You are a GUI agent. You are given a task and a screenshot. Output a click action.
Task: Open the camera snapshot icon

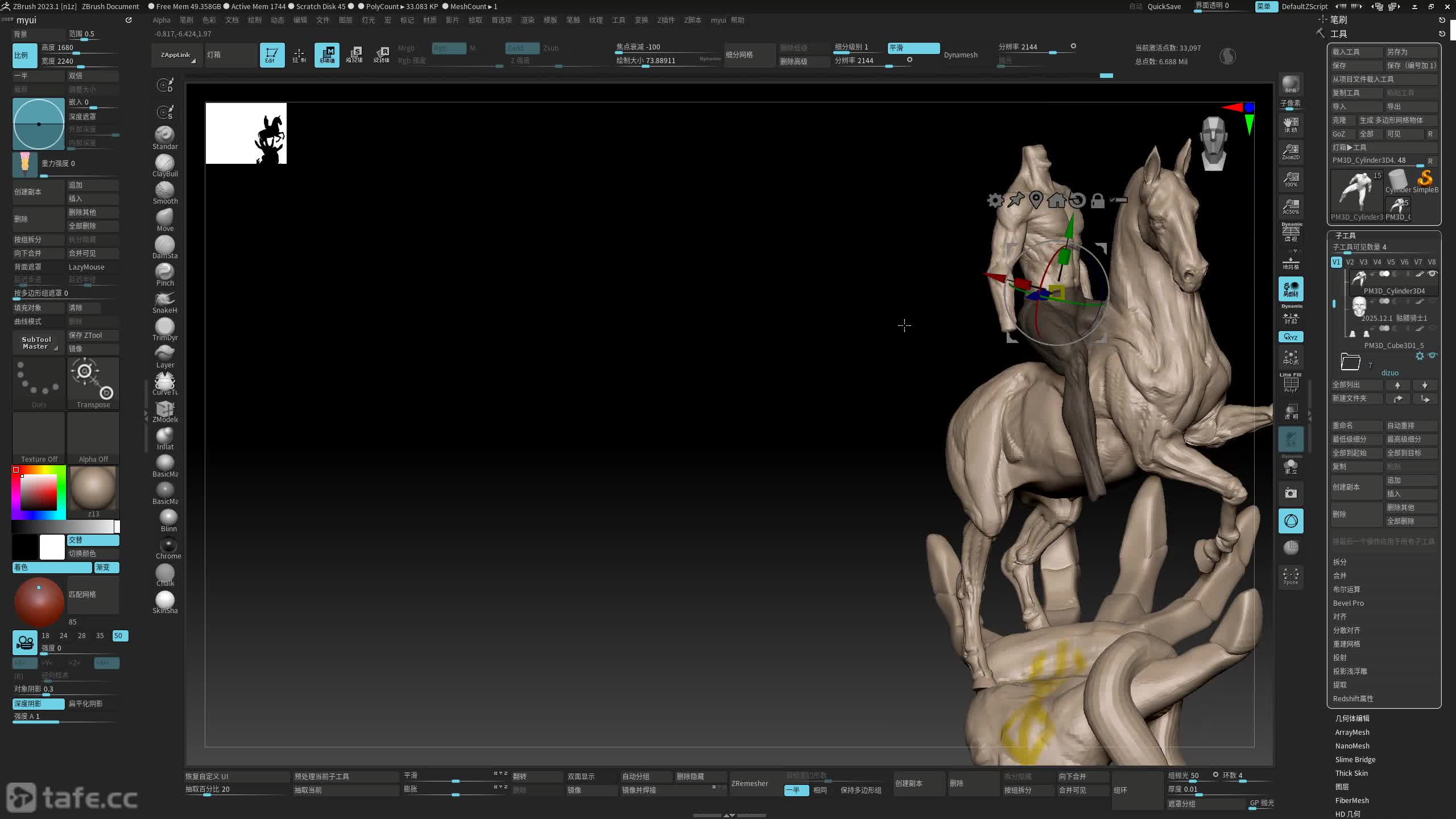(1290, 493)
